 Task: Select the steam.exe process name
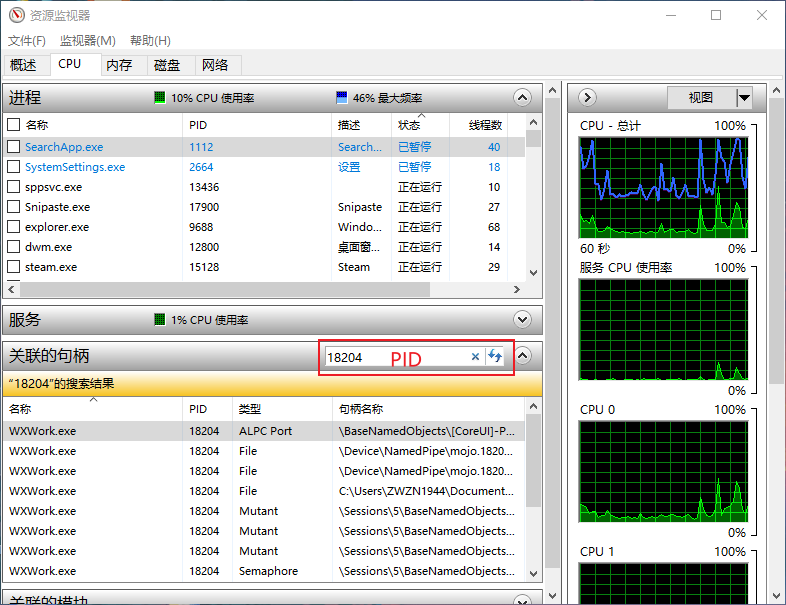[x=51, y=267]
